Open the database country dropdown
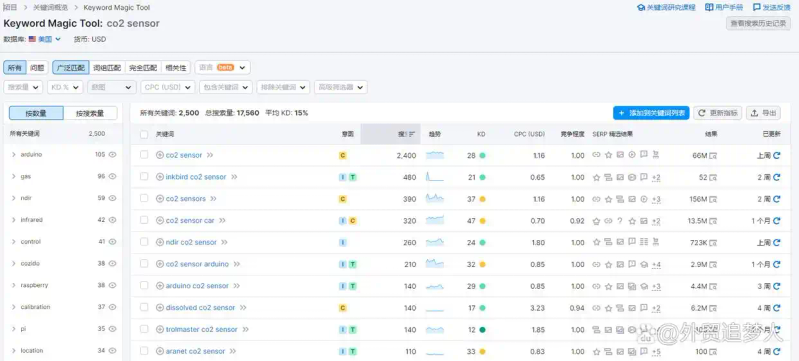This screenshot has width=799, height=361. tap(45, 39)
